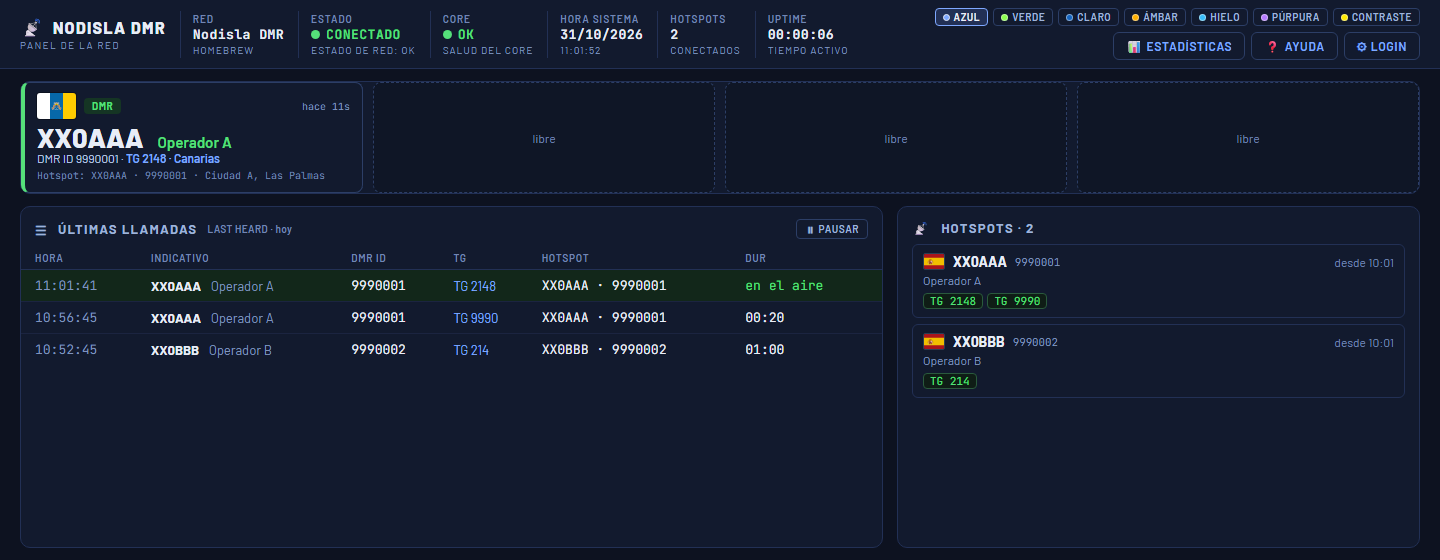The width and height of the screenshot is (1440, 560).
Task: Click the Hotspots panel antenna icon
Action: click(x=921, y=229)
